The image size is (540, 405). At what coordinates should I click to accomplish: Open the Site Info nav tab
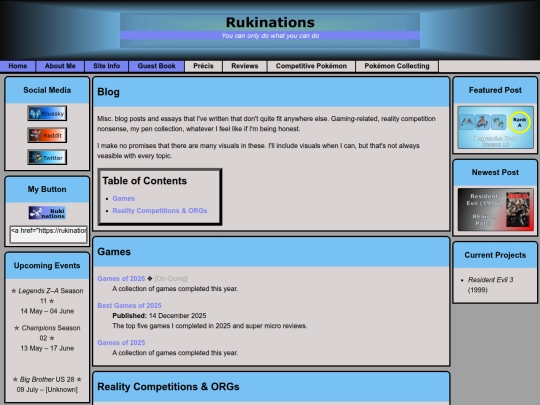(106, 66)
